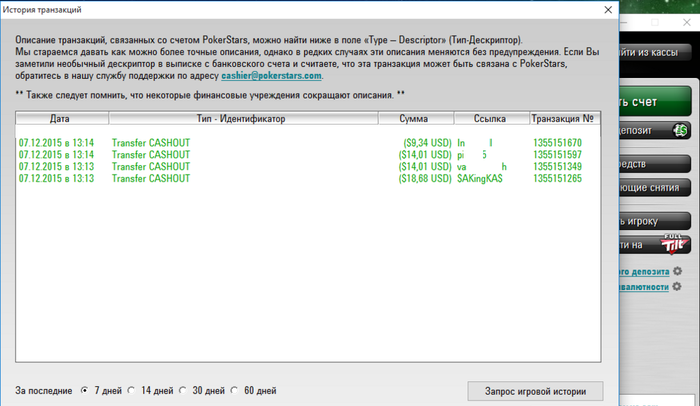Screen dimensions: 700x406
Task: Click the Транзакция № column header
Action: (565, 118)
